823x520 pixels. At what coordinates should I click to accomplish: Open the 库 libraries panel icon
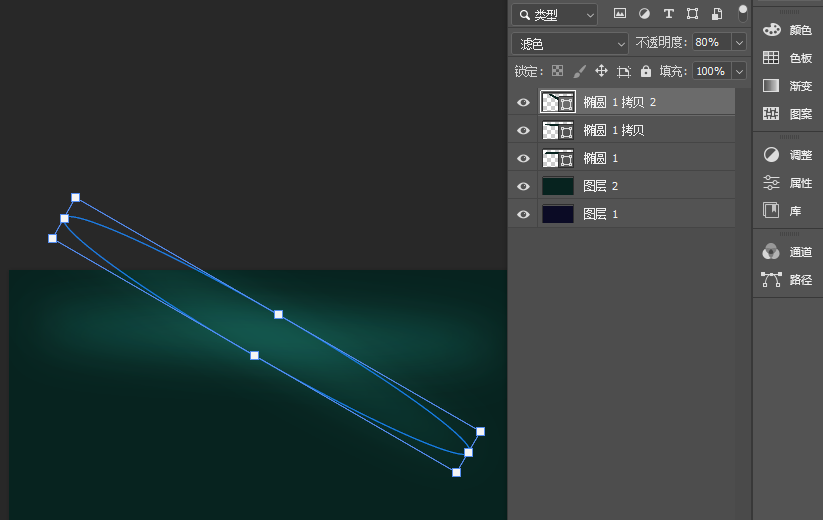click(x=771, y=210)
